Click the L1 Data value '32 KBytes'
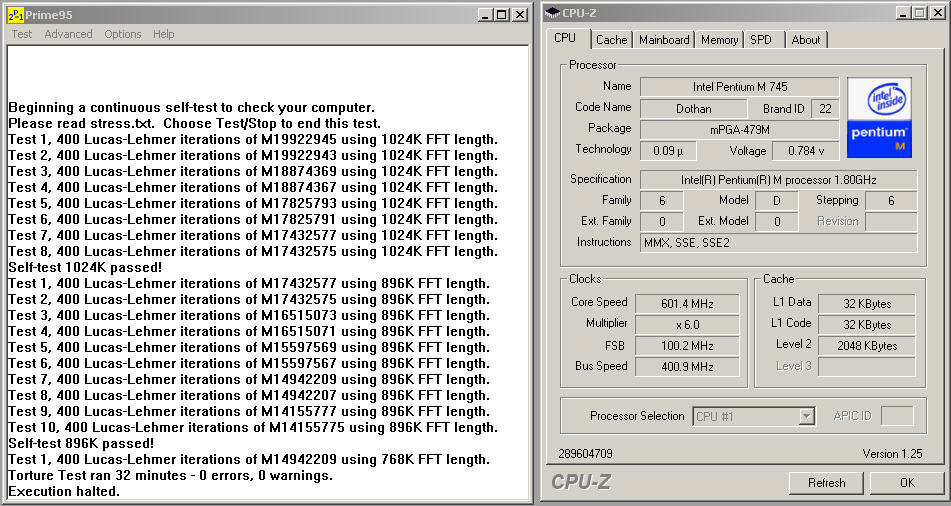Viewport: 951px width, 506px height. point(867,304)
